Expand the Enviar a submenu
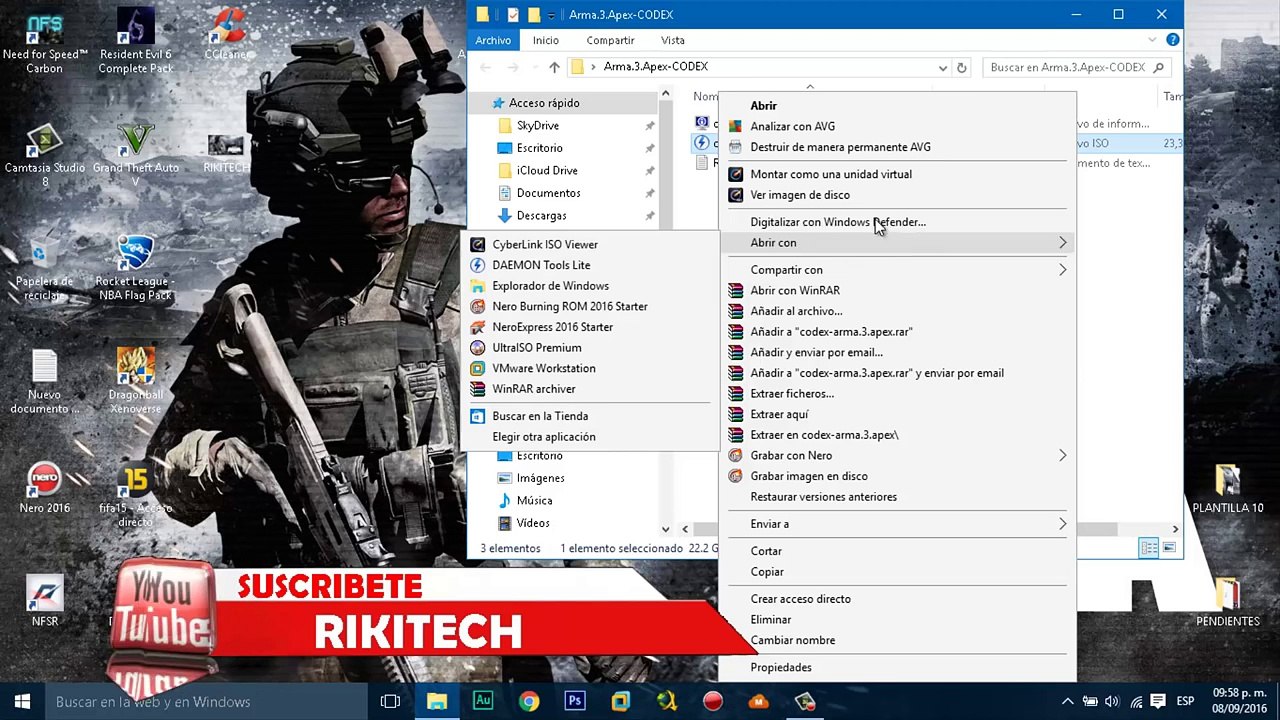This screenshot has height=720, width=1280. [x=897, y=524]
